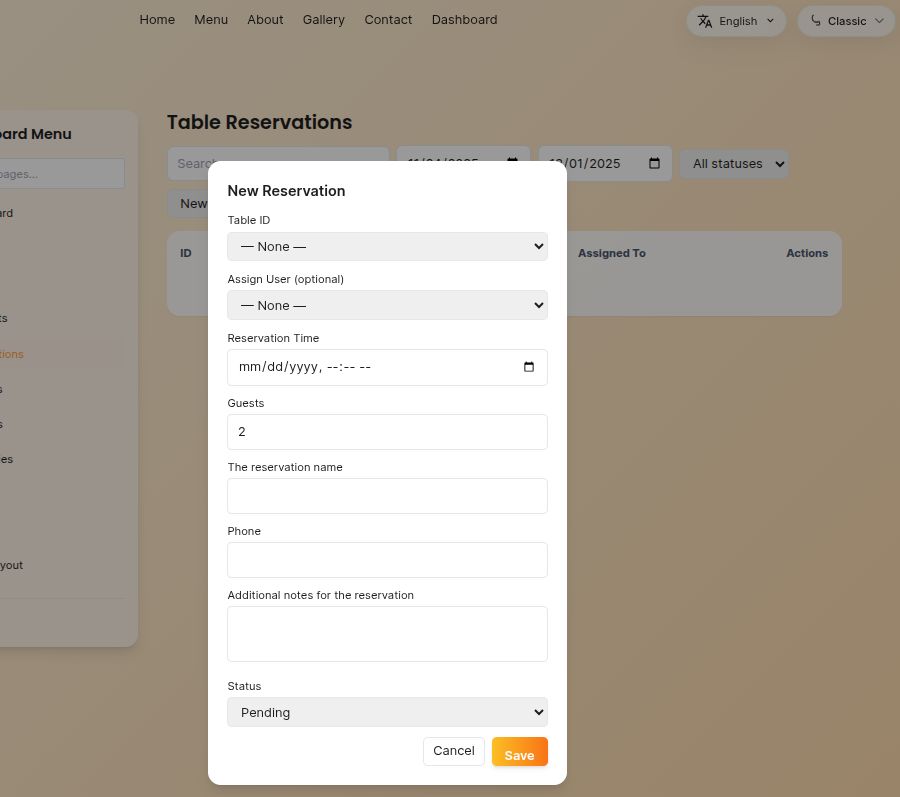Cancel the New Reservation dialog
The width and height of the screenshot is (900, 797).
coord(454,751)
